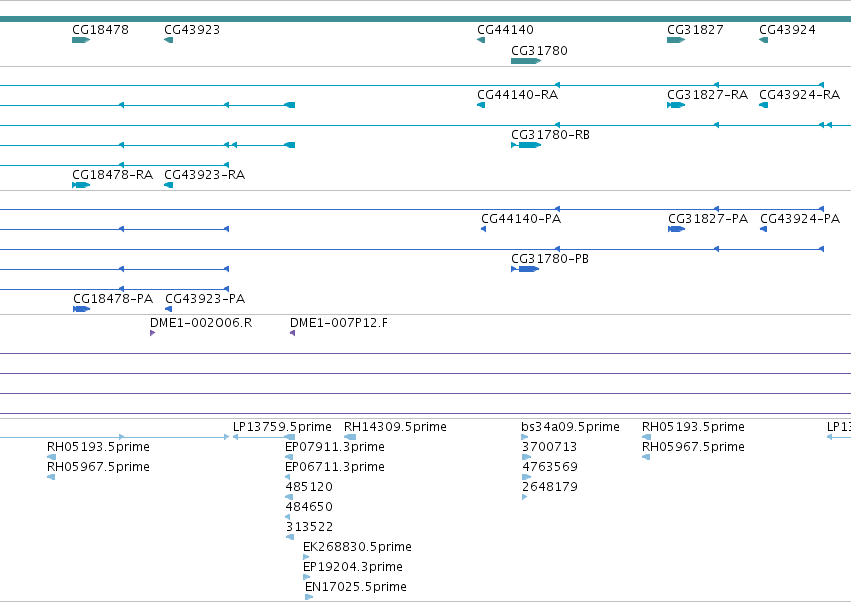Select the 313522 feature label
This screenshot has width=851, height=602.
pos(309,527)
